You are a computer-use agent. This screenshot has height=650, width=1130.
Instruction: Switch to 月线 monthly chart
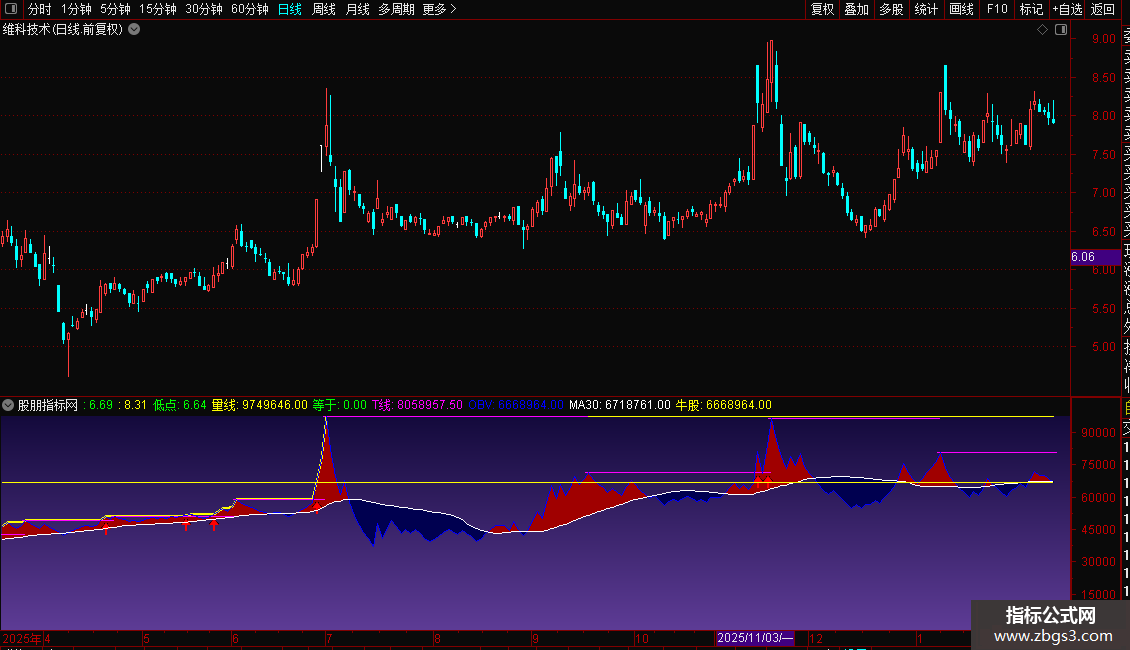click(x=357, y=9)
